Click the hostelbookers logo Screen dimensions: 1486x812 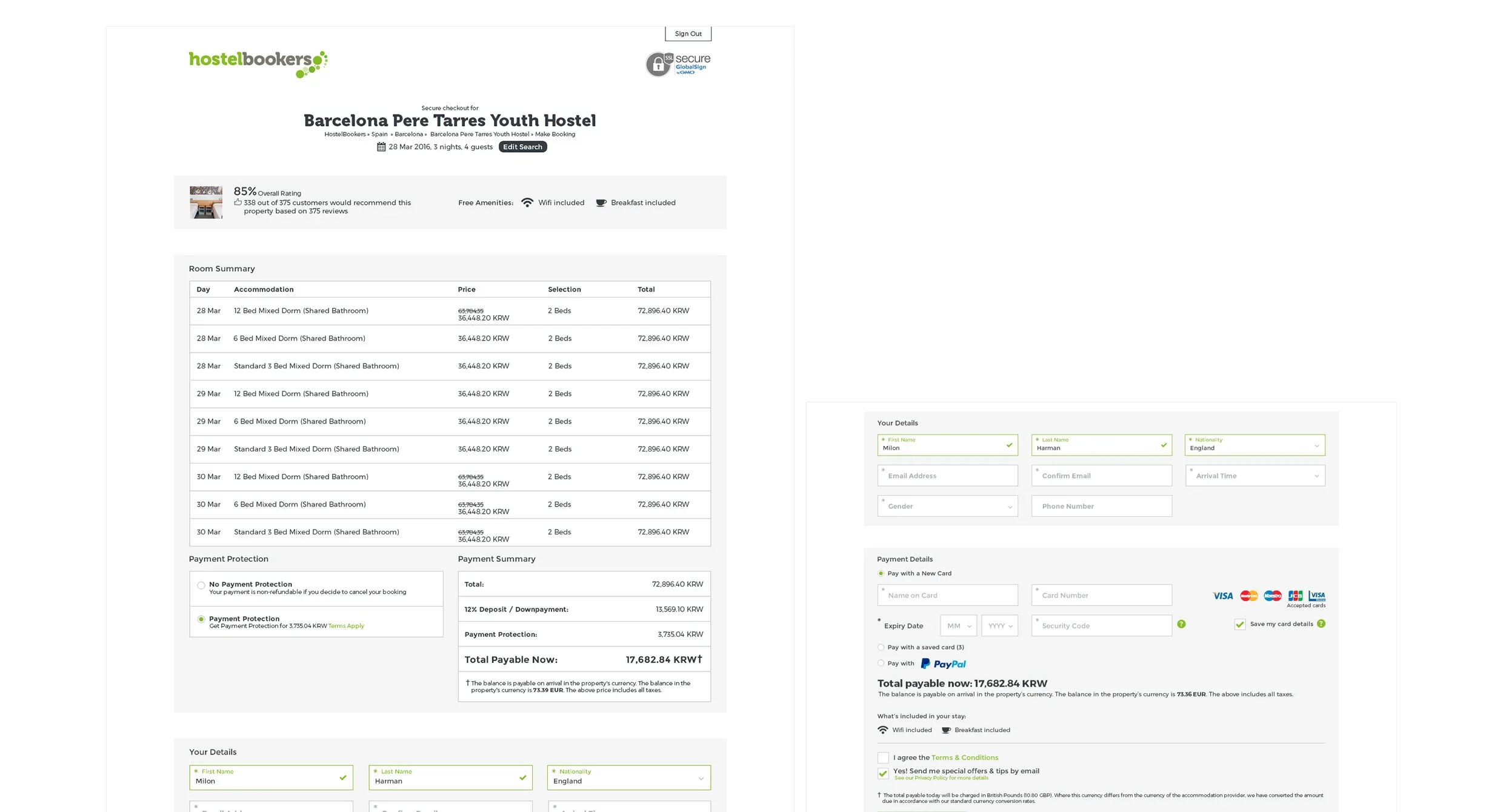click(x=257, y=64)
